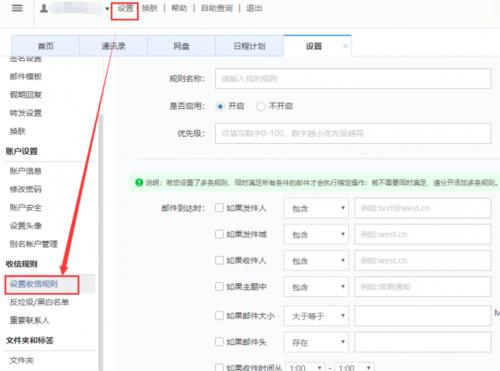This screenshot has height=371, width=500.
Task: Open 别名帐户管理 in the sidebar
Action: pos(34,244)
